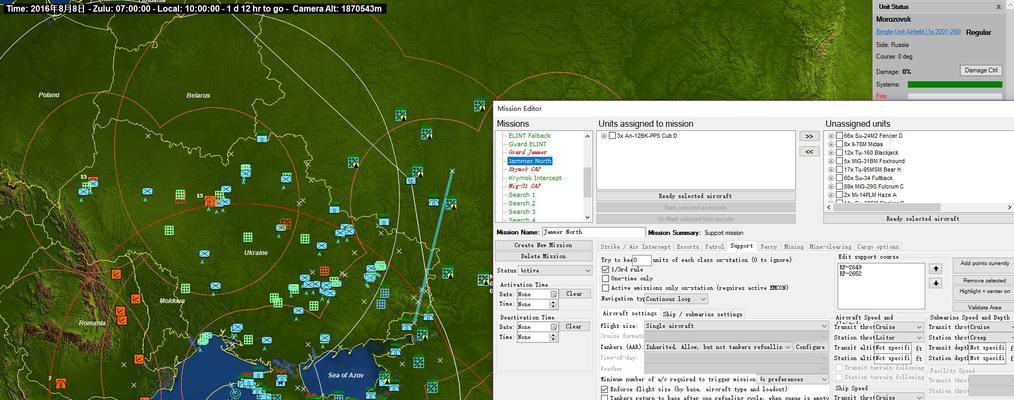Screen dimensions: 1014x400
Task: Tick the 5x MiG-31BM Foxhound checkbox
Action: tap(839, 161)
